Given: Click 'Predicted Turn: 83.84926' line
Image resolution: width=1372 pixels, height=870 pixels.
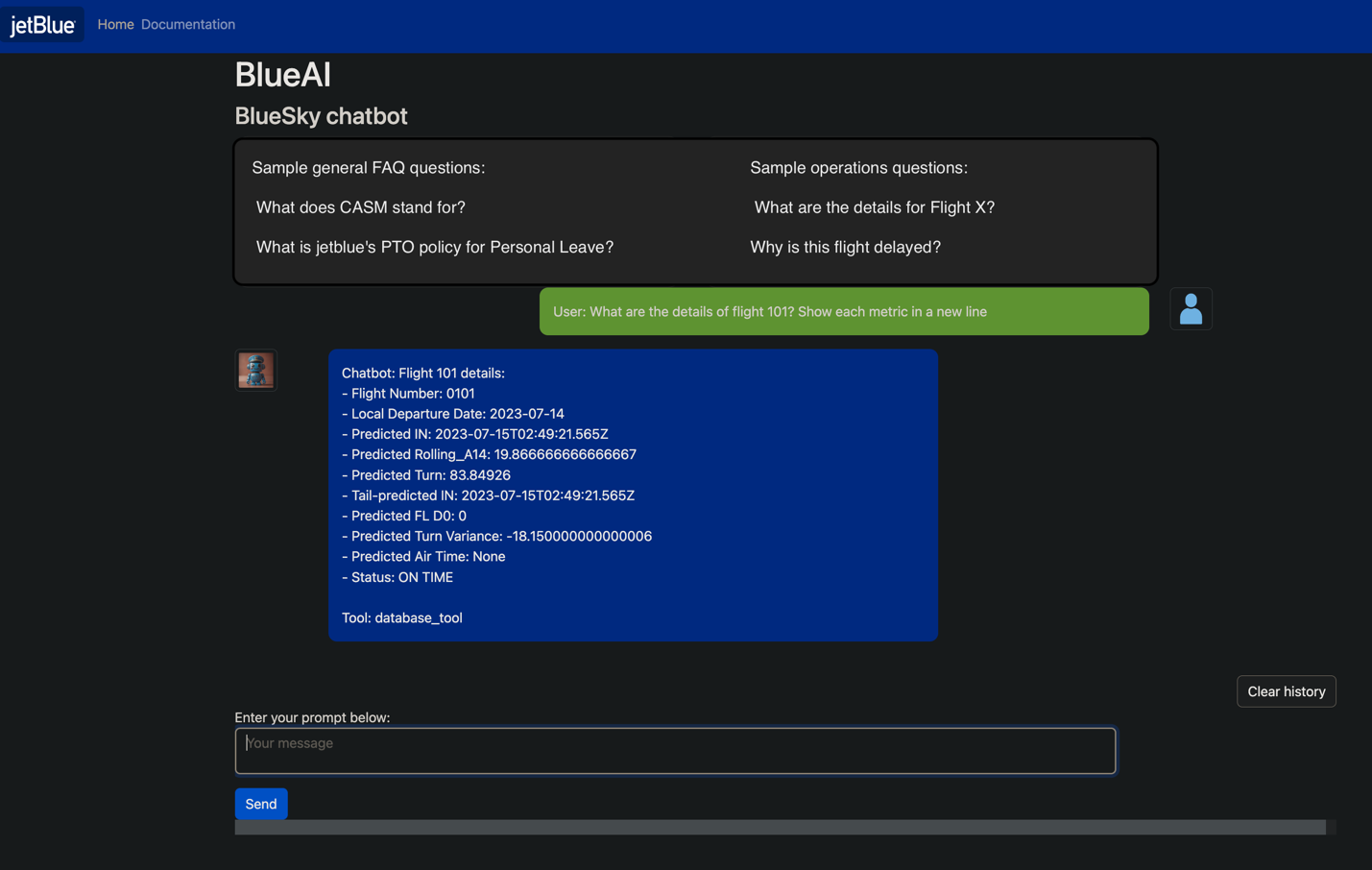Looking at the screenshot, I should 426,475.
